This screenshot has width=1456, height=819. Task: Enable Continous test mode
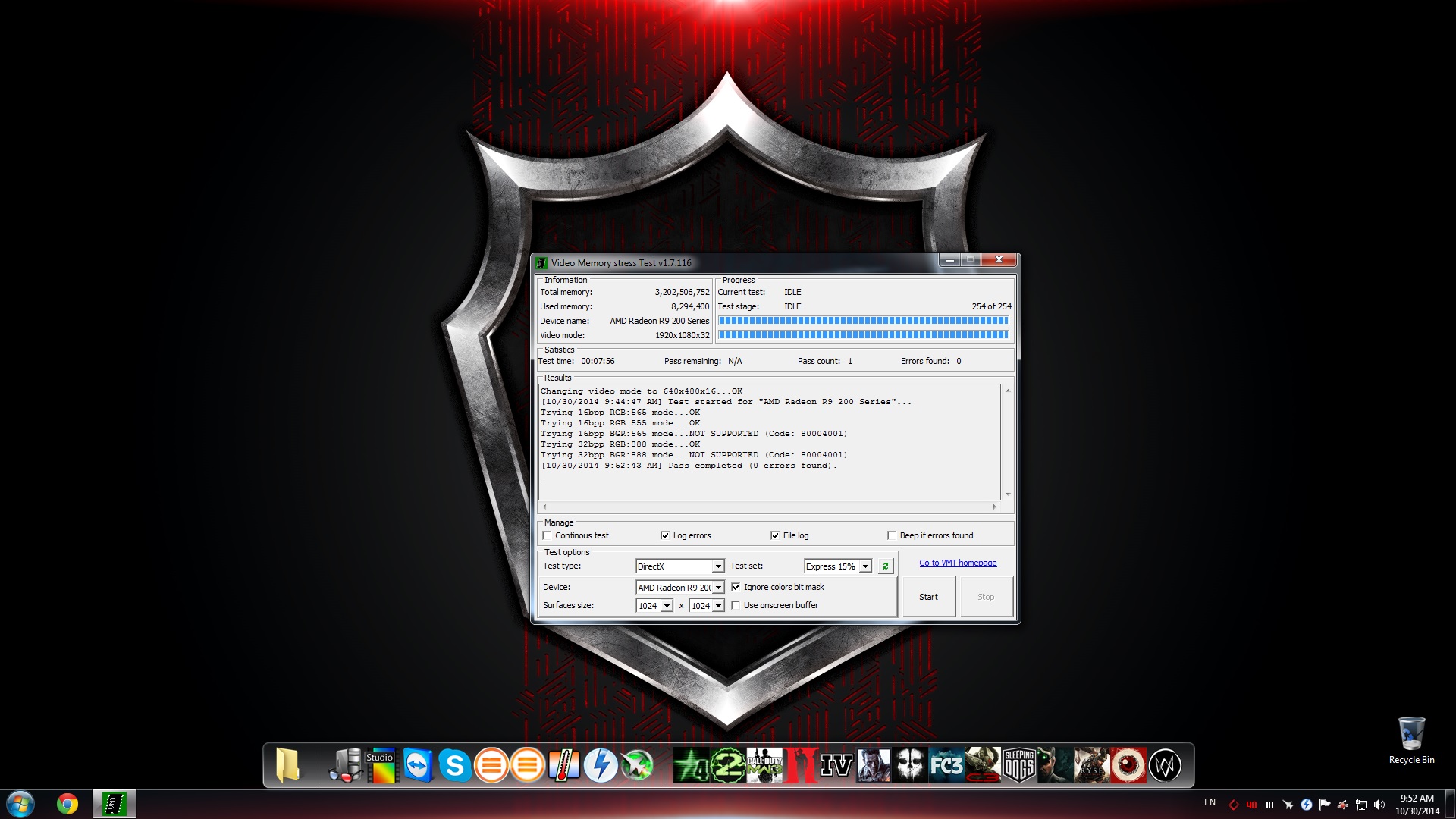tap(547, 535)
